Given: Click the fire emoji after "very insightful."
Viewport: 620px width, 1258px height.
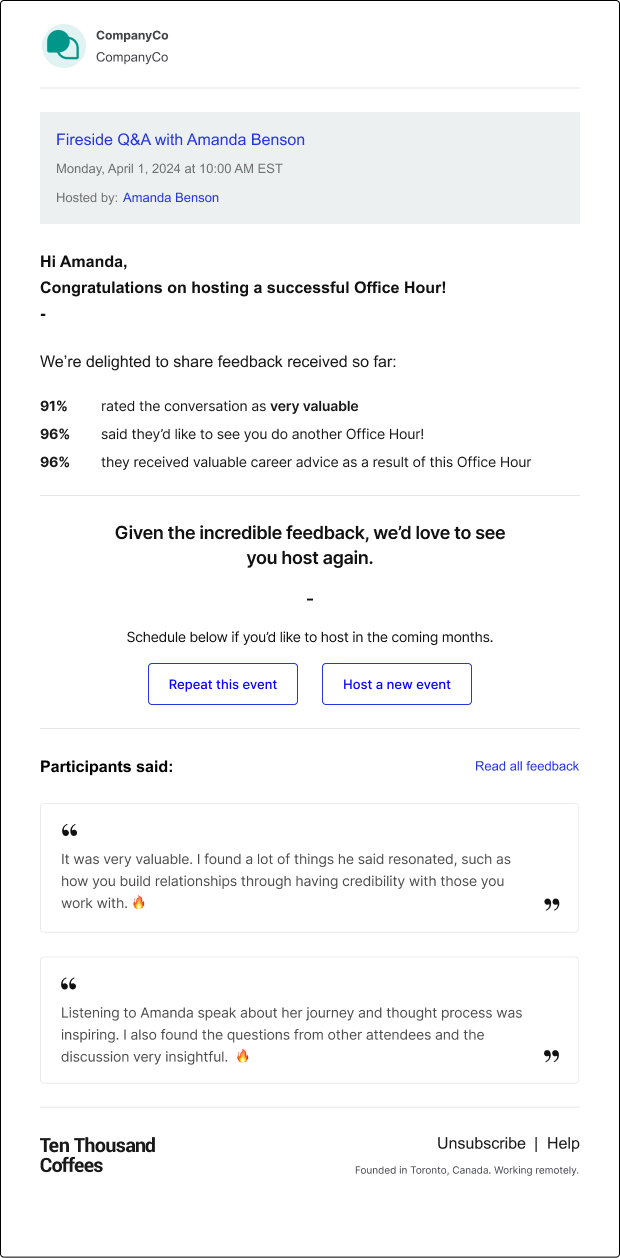Looking at the screenshot, I should point(242,1056).
